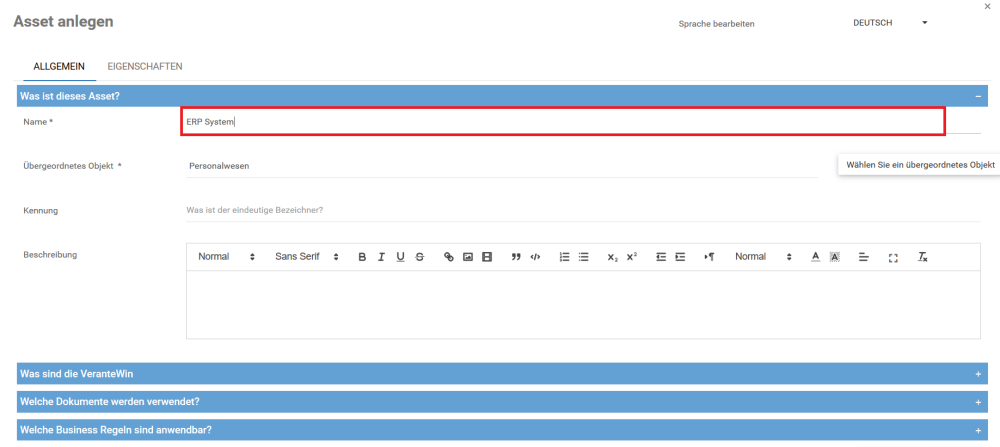1000x447 pixels.
Task: Open the text color picker
Action: pyautogui.click(x=815, y=257)
